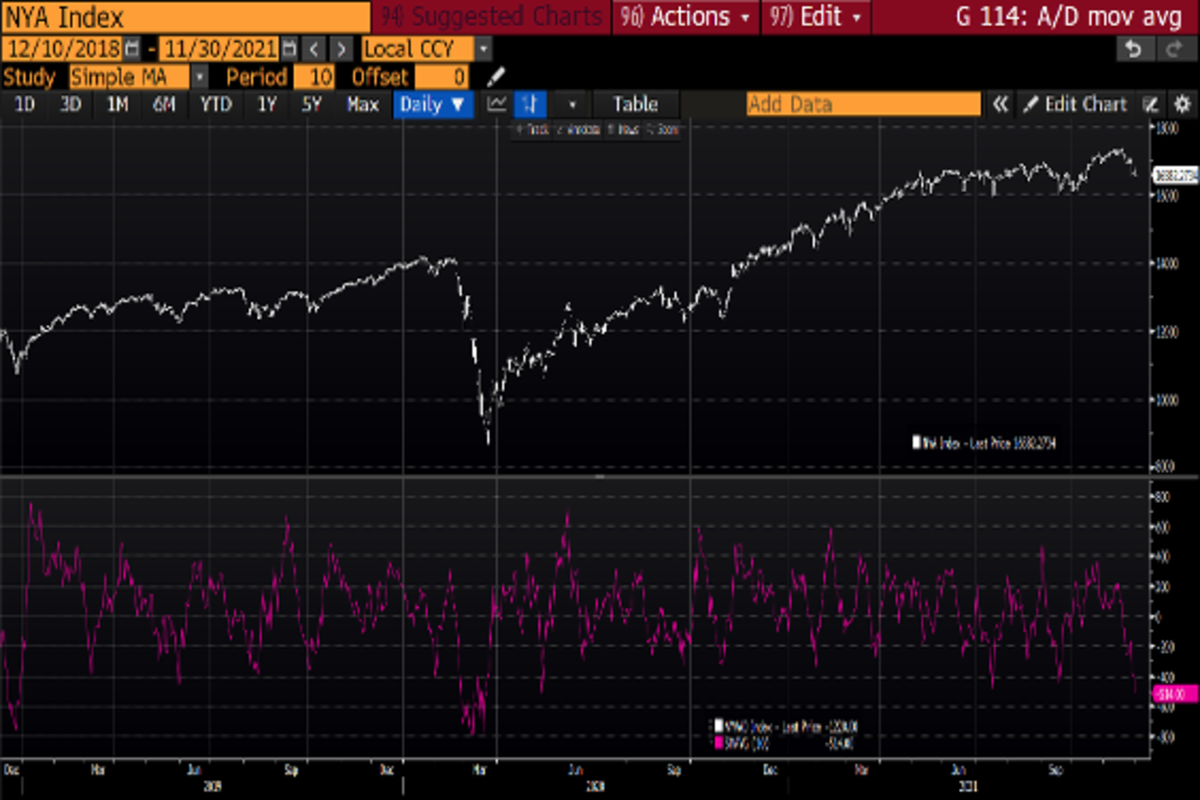Click the redo arrow icon
Image resolution: width=1200 pixels, height=800 pixels.
point(1172,49)
